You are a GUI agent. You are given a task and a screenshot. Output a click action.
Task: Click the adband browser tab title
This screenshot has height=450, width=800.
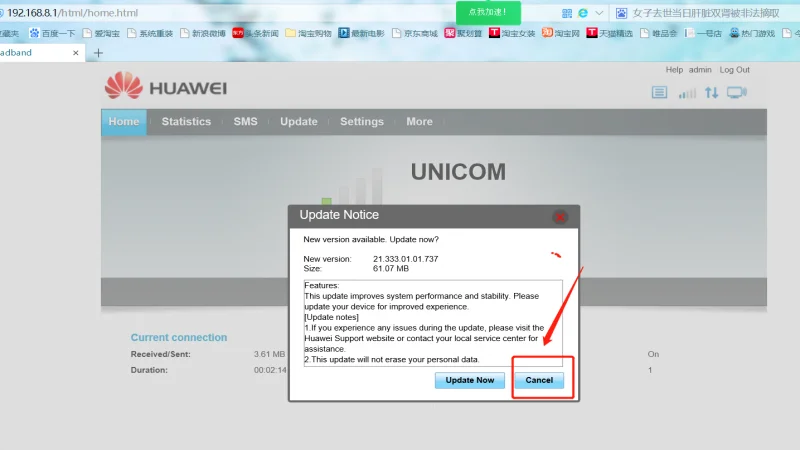16,53
